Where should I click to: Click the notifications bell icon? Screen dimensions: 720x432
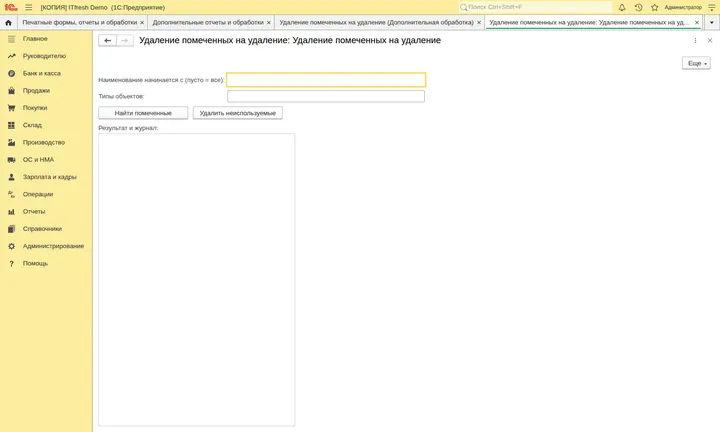(622, 7)
